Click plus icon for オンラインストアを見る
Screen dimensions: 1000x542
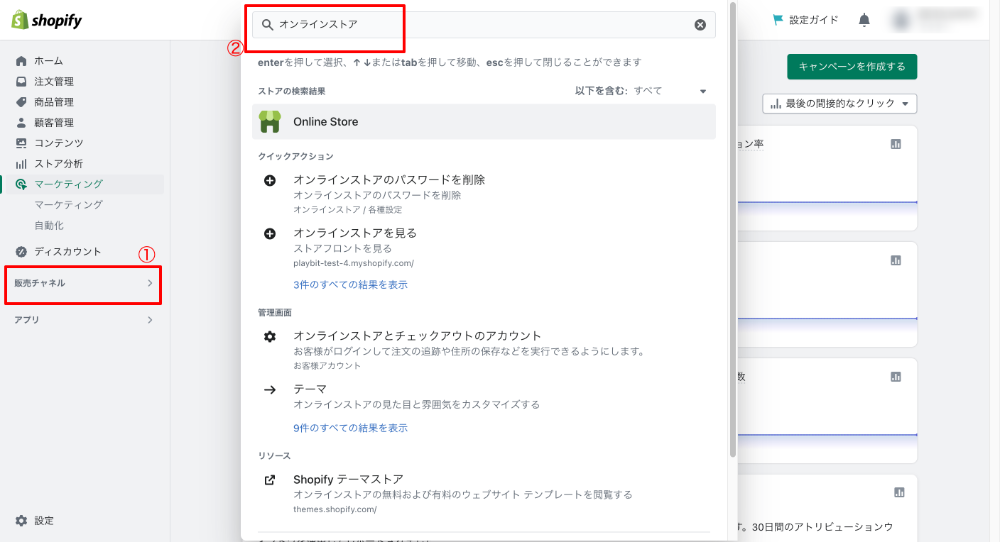tap(270, 233)
